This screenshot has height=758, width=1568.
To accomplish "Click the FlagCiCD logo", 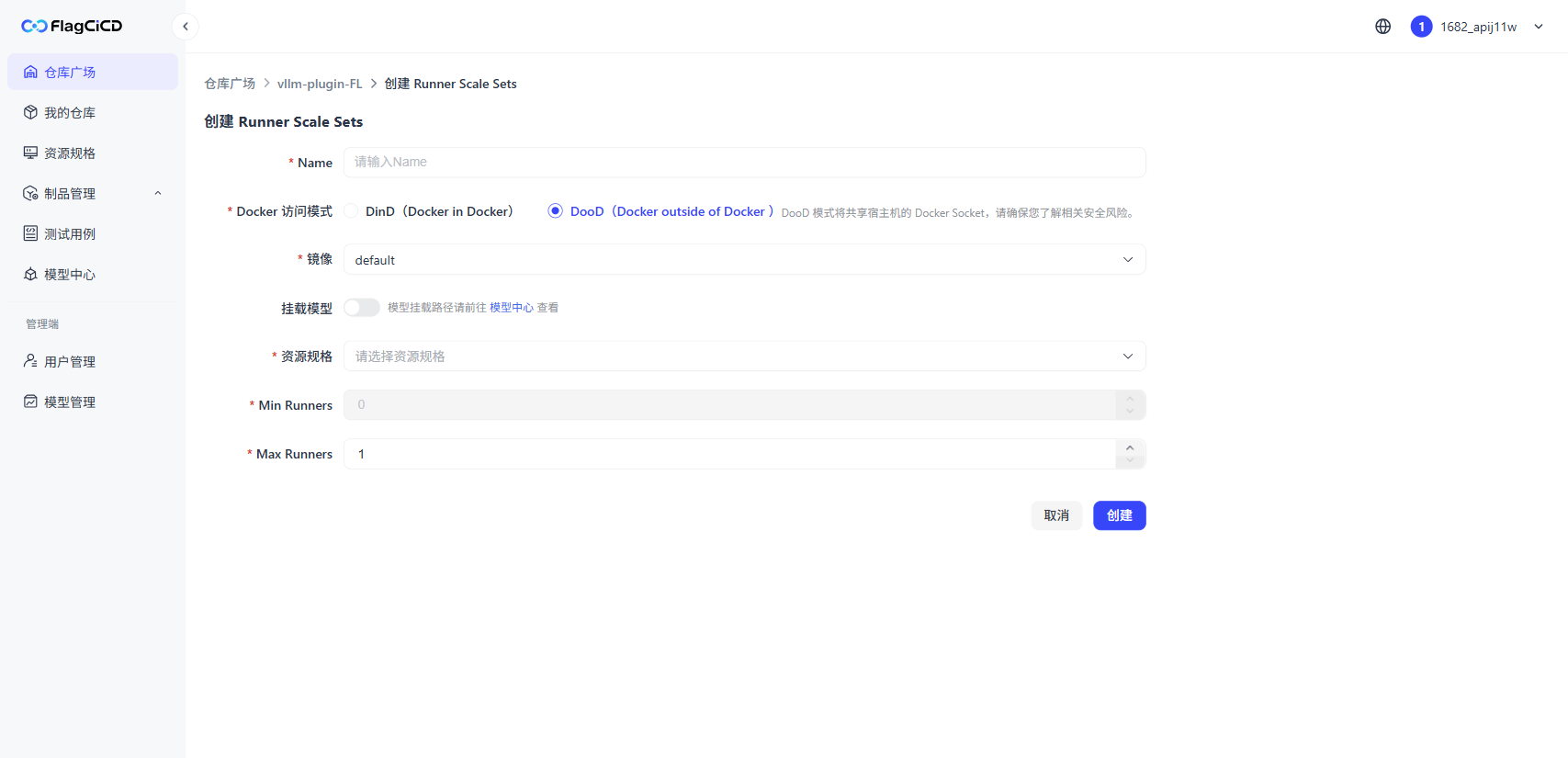I will click(72, 26).
